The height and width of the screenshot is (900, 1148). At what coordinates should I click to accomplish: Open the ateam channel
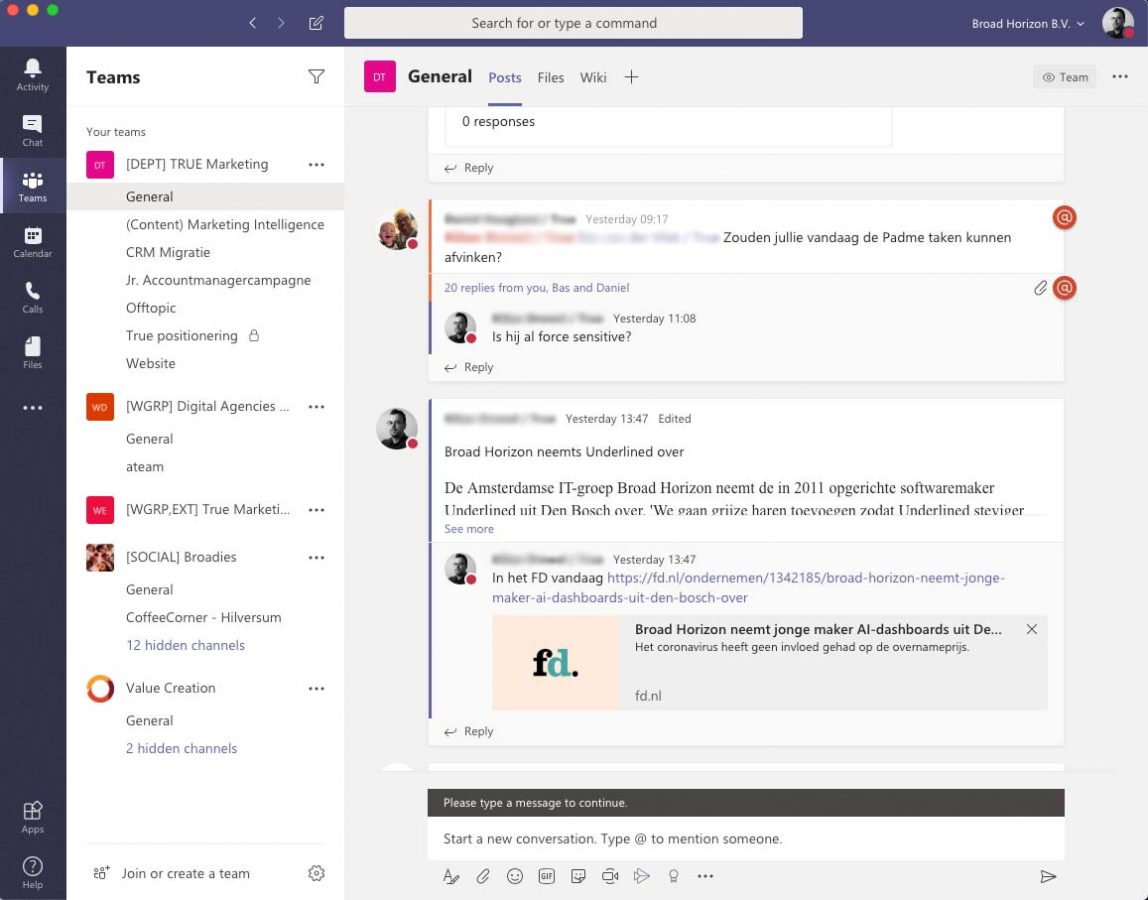point(144,466)
